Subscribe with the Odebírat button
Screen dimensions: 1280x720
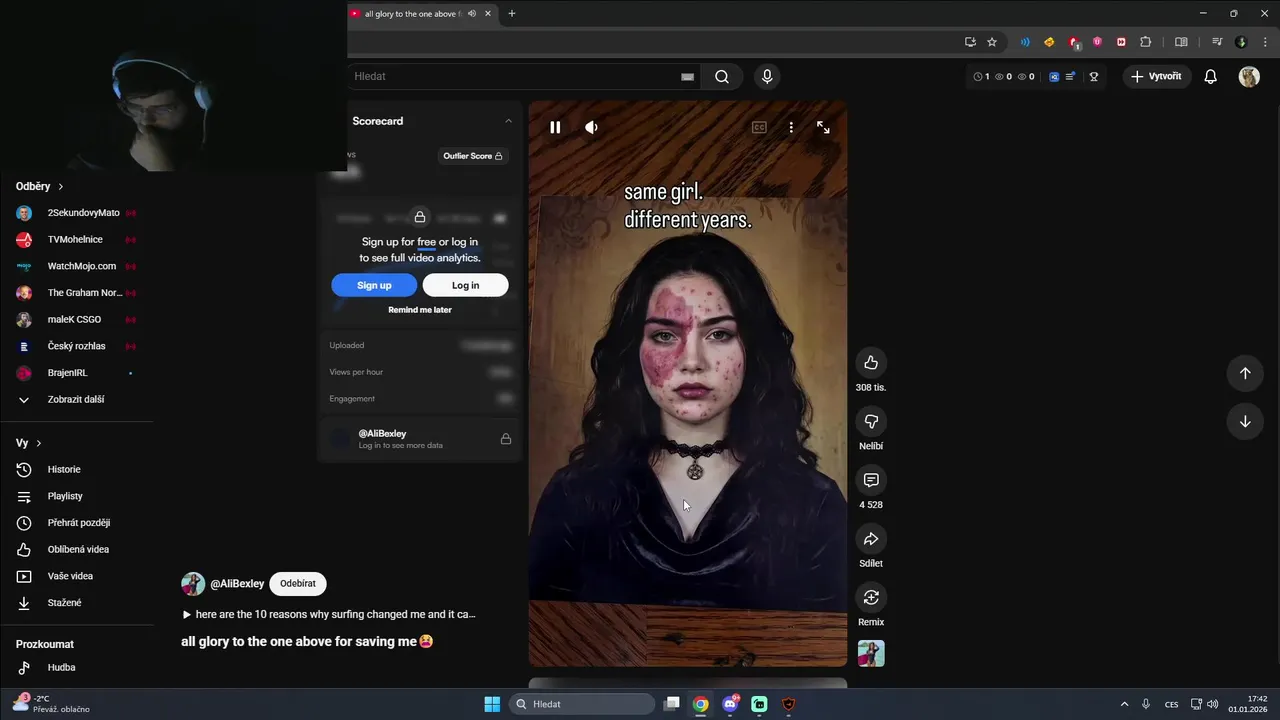point(298,584)
